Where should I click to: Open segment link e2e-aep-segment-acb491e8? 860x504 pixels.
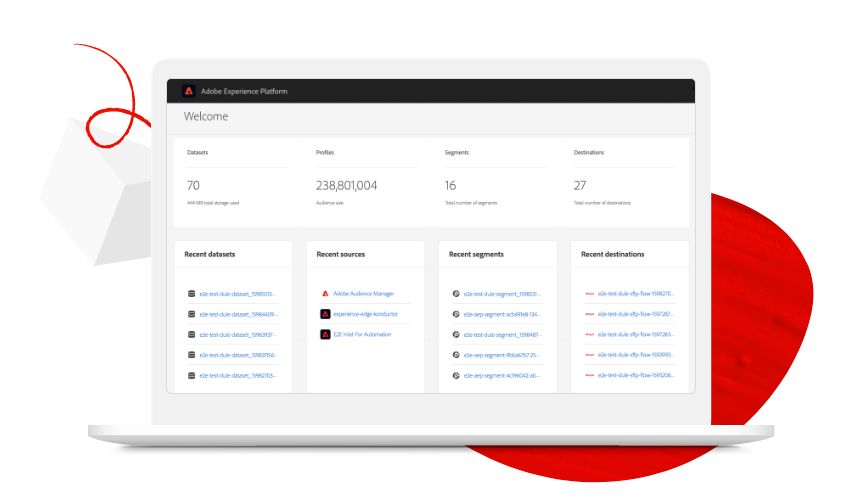(502, 314)
